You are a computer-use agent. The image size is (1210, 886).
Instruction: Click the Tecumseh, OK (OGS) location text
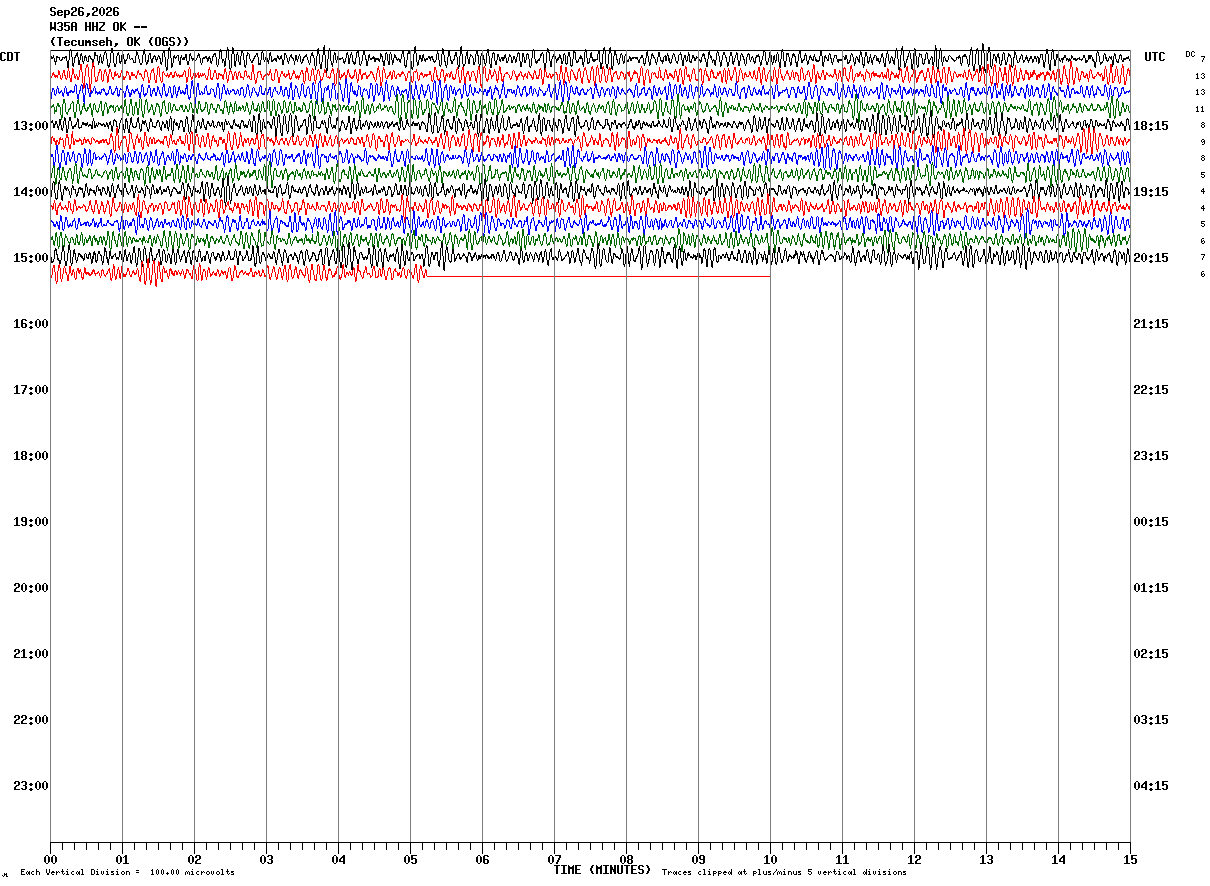[x=119, y=42]
